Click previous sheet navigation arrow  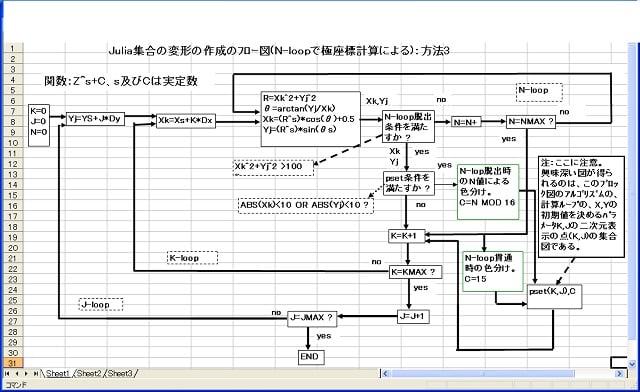pos(17,373)
